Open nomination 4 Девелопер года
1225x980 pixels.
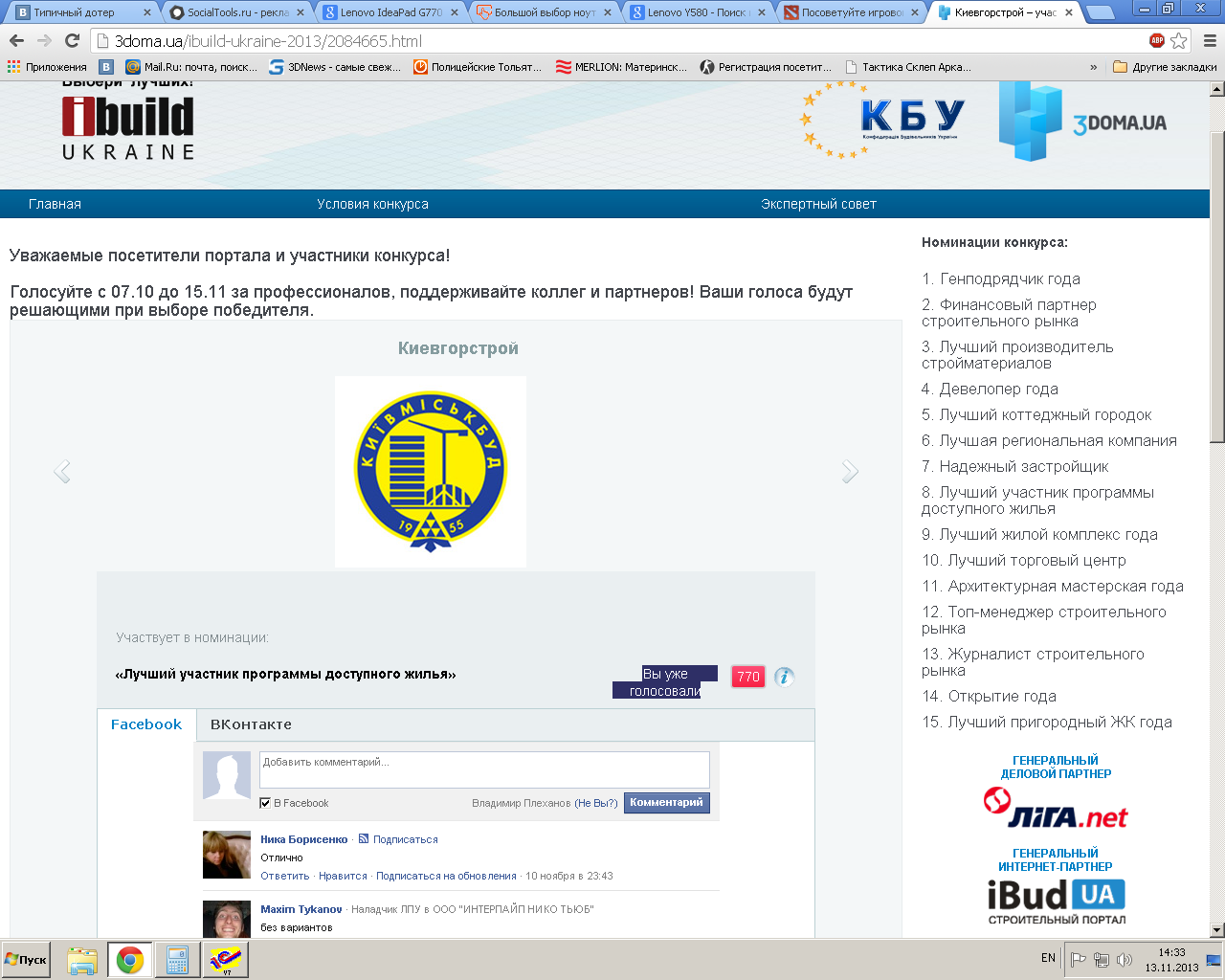(x=990, y=389)
